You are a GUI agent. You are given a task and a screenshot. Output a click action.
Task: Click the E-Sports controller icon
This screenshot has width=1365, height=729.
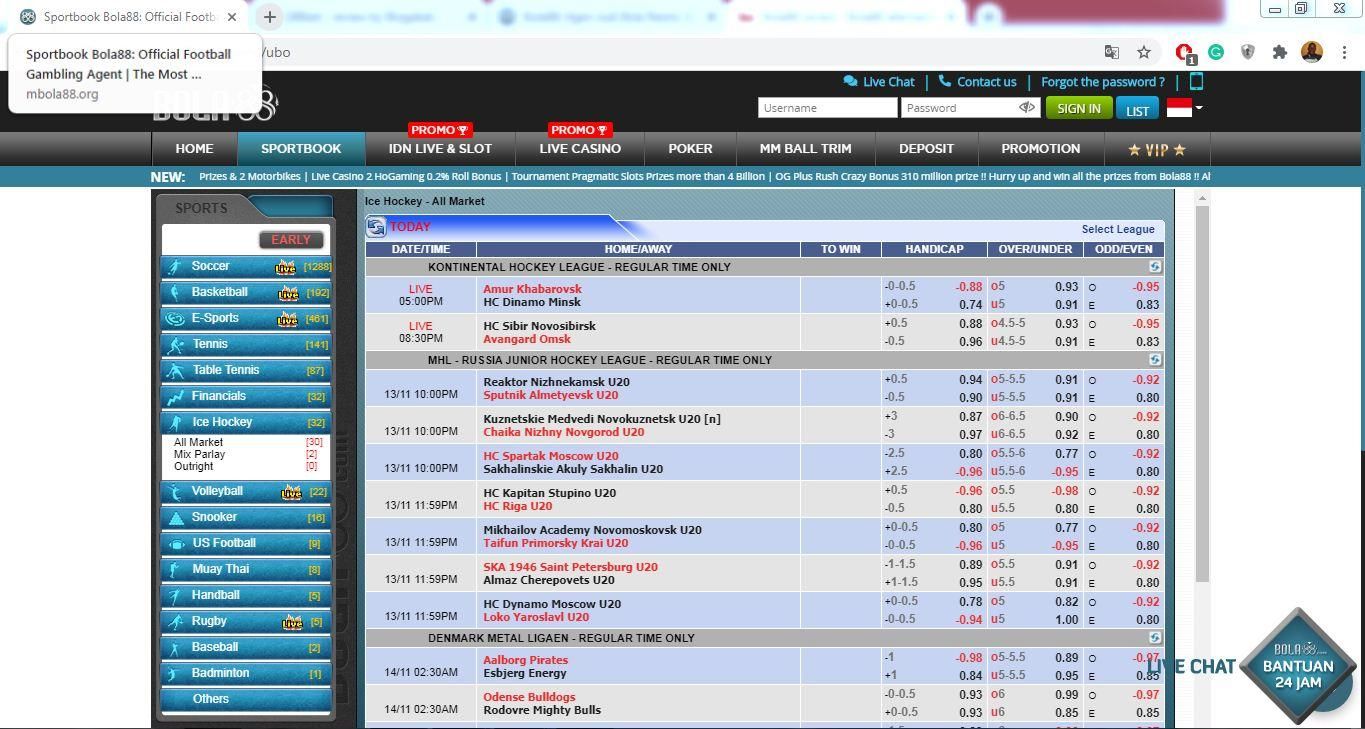coord(176,318)
